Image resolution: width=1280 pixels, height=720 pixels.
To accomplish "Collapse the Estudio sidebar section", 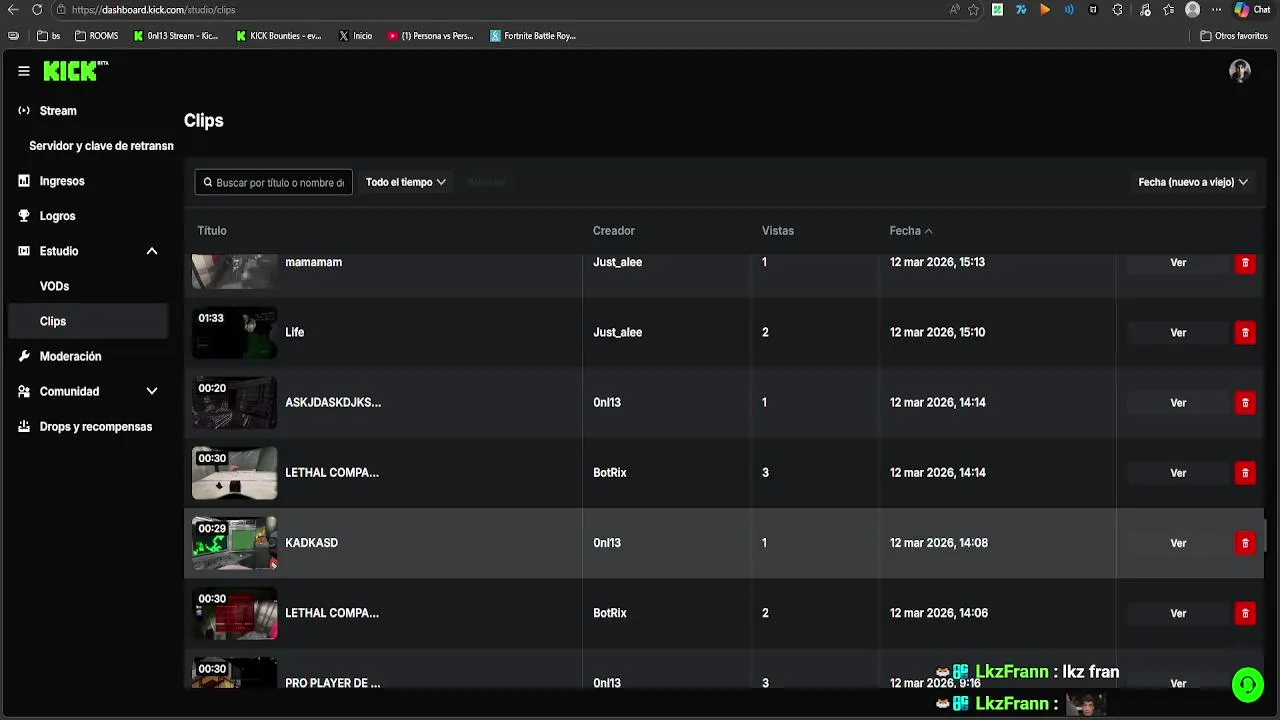I will point(152,251).
